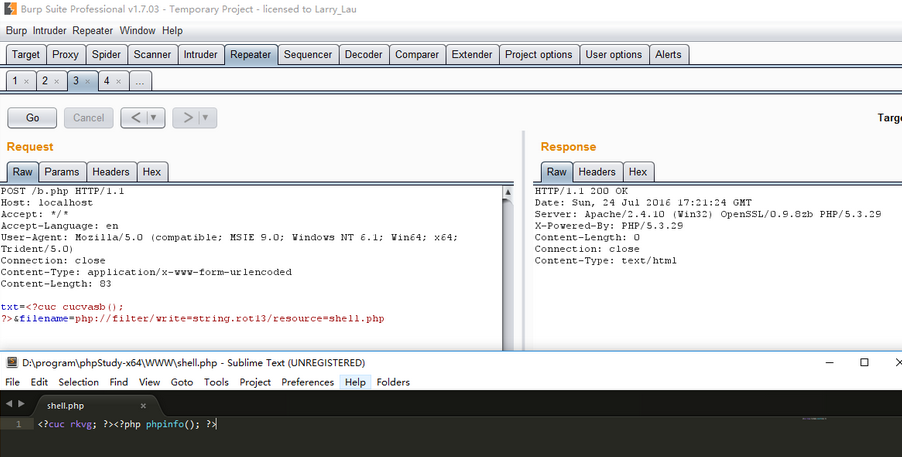Click the Go button to send request
This screenshot has width=902, height=457.
[x=32, y=118]
